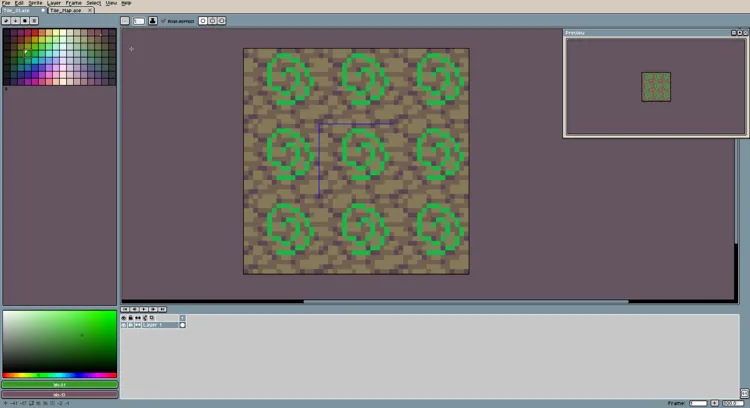Viewport: 750px width, 408px height.
Task: Open the Help menu
Action: pyautogui.click(x=126, y=3)
